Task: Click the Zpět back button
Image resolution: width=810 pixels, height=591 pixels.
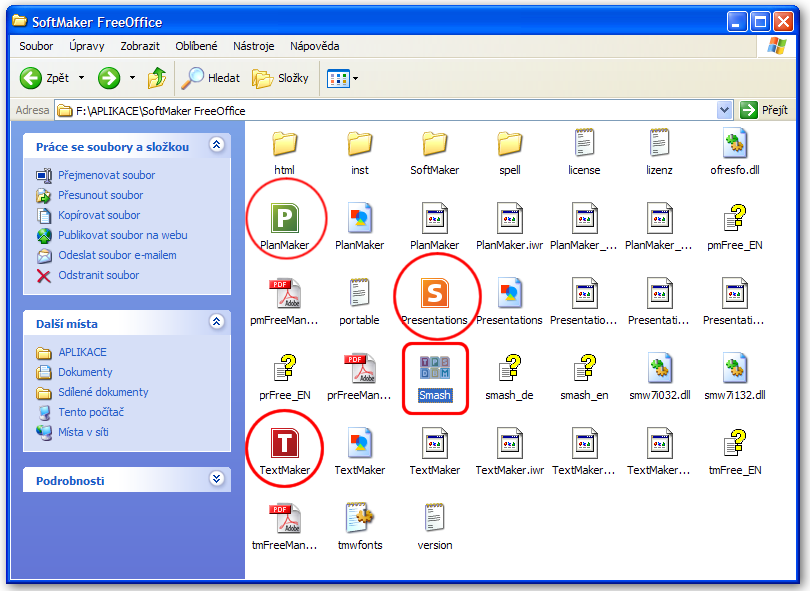Action: point(45,78)
